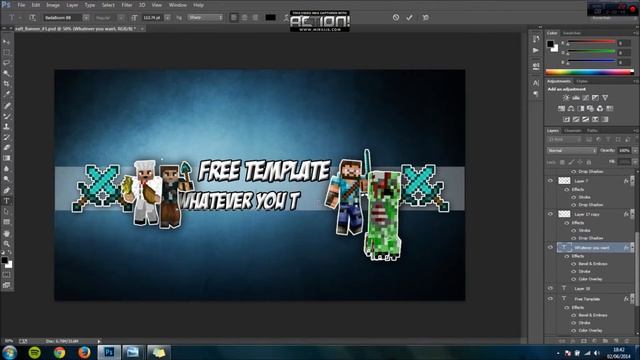Select left align text button
Image resolution: width=640 pixels, height=360 pixels.
click(233, 18)
